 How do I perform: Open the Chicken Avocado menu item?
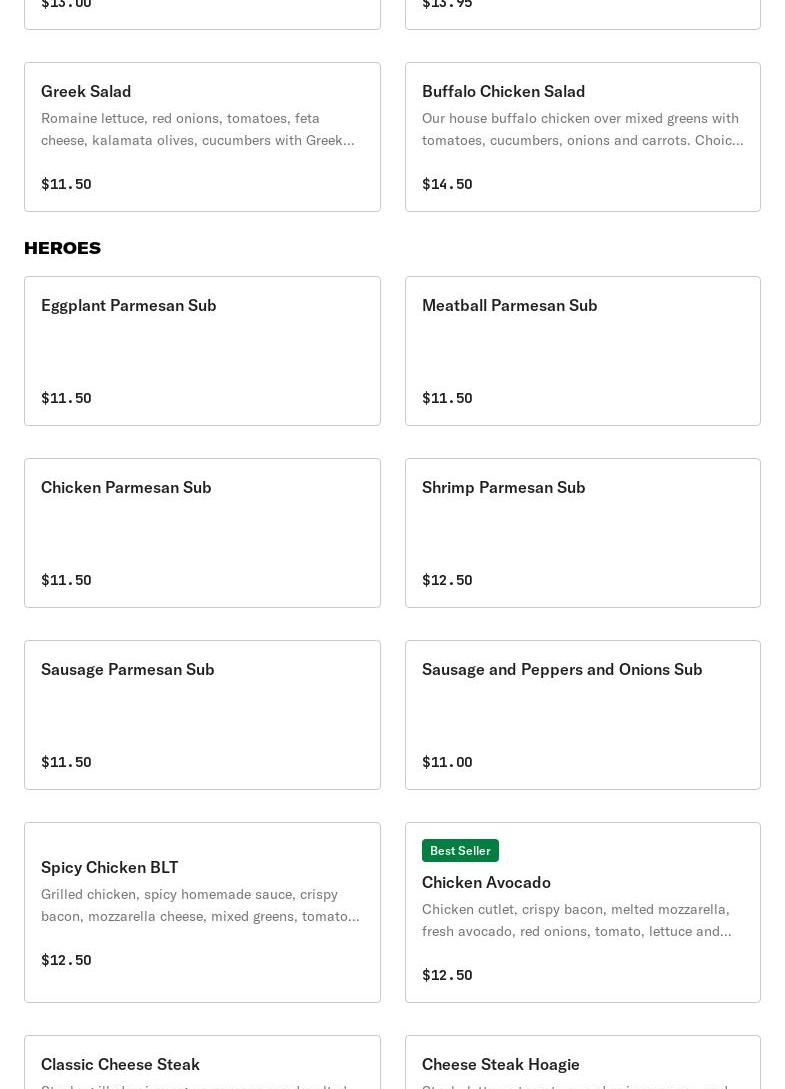pyautogui.click(x=486, y=882)
